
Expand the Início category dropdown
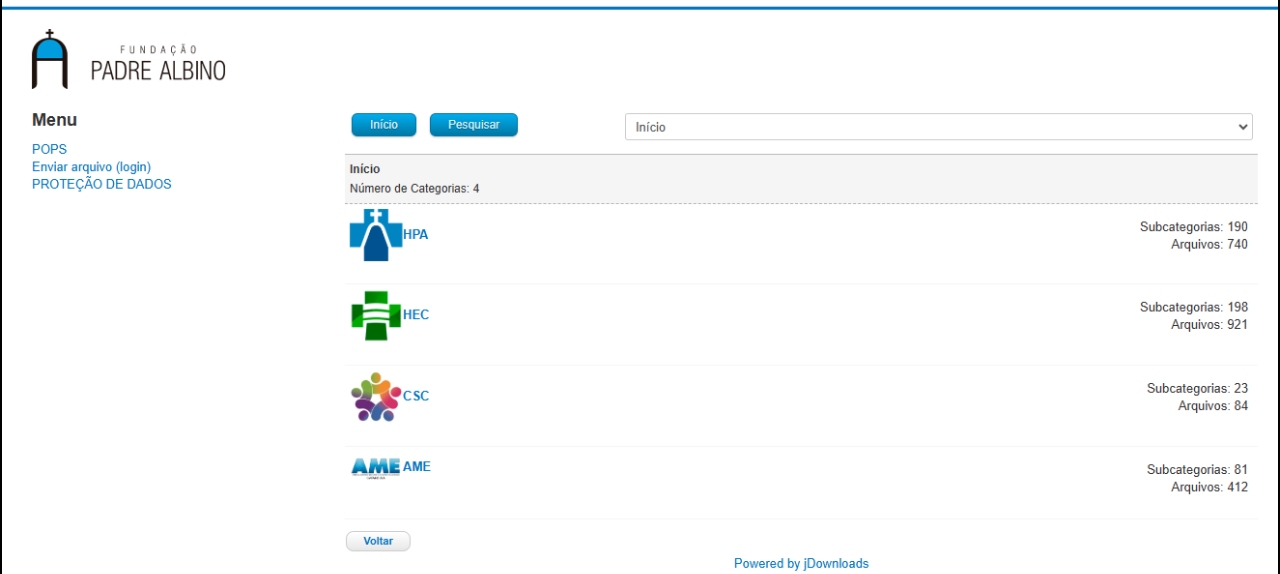pos(939,127)
